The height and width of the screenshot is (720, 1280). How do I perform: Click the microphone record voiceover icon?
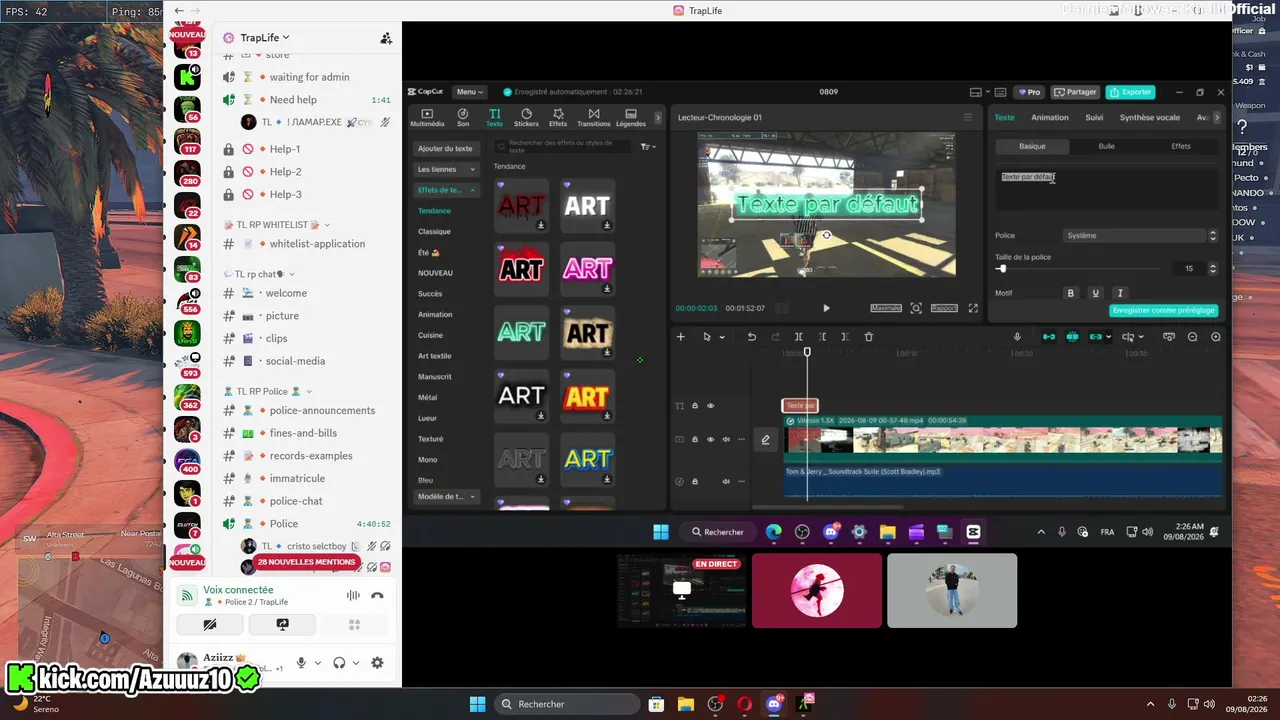pyautogui.click(x=1017, y=337)
